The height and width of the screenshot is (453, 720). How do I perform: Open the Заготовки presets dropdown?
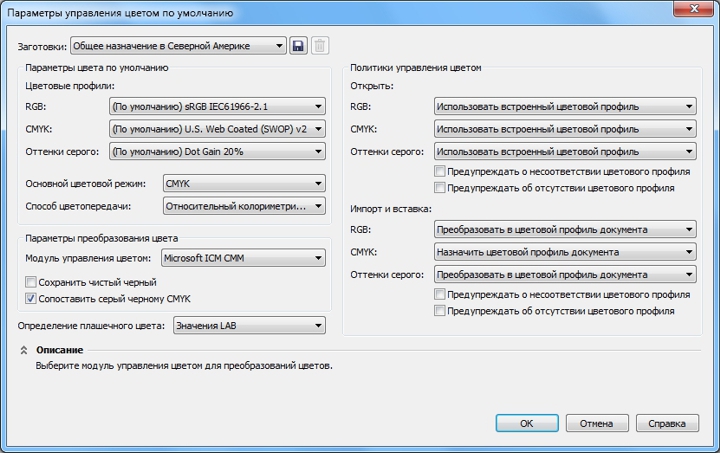(178, 45)
